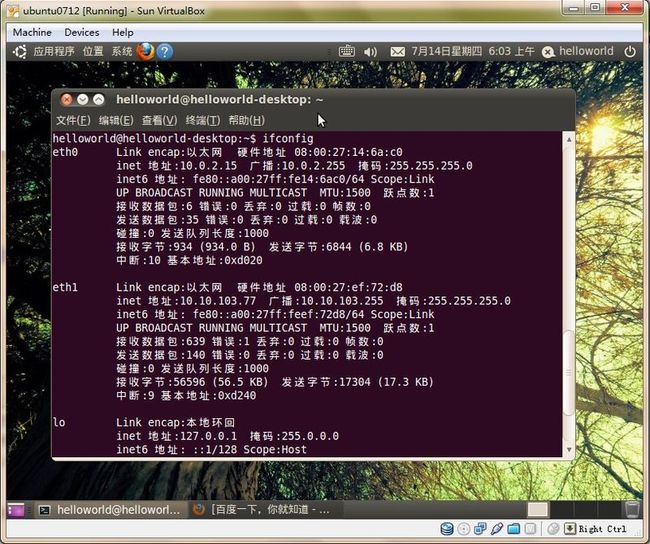Click IP address 10.0.2.15
This screenshot has height=544, width=650.
click(x=209, y=166)
